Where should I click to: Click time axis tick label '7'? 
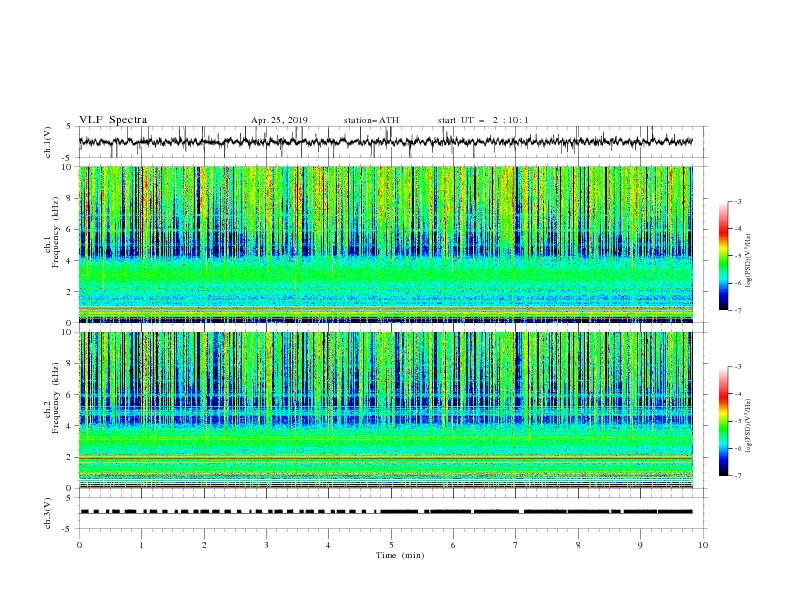(516, 545)
